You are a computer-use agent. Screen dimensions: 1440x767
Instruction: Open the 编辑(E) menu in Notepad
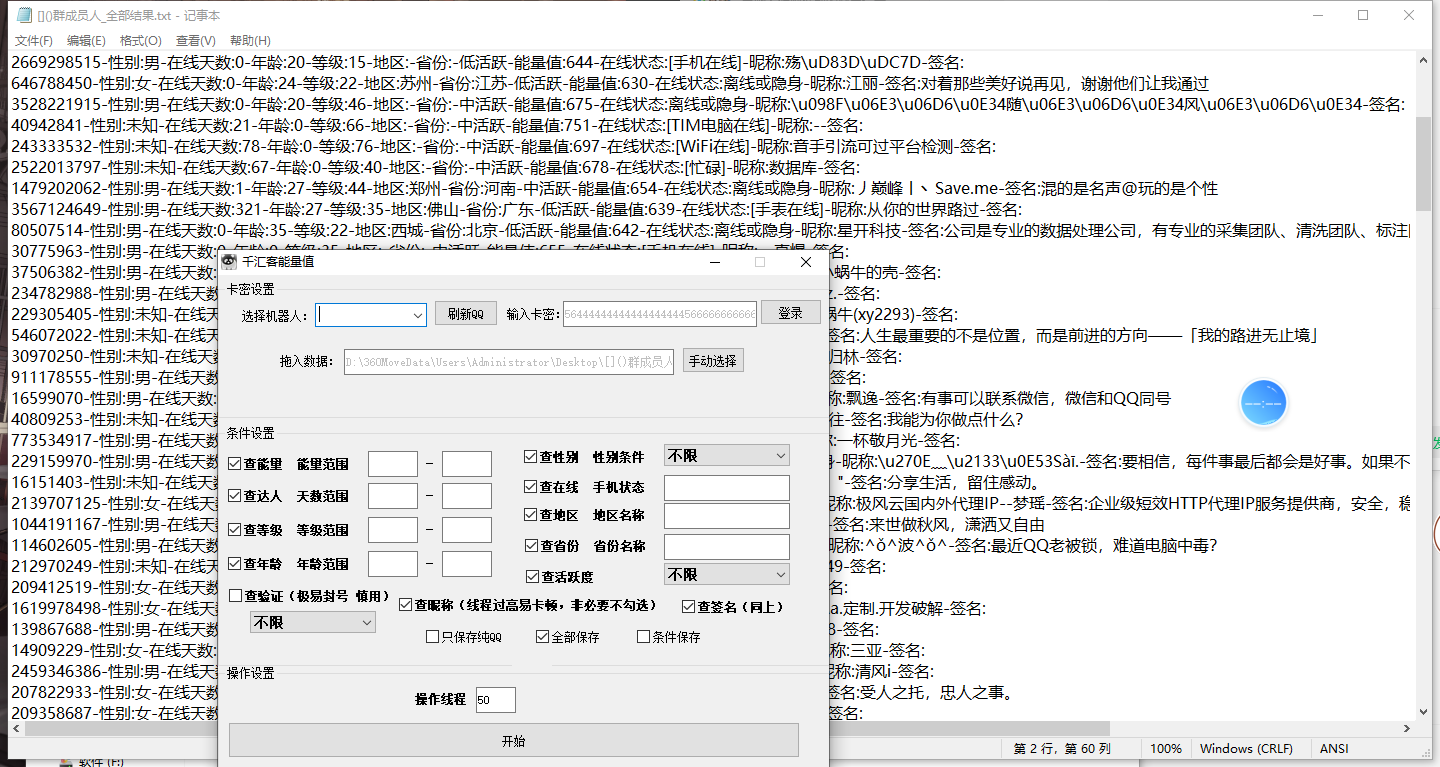click(x=86, y=41)
